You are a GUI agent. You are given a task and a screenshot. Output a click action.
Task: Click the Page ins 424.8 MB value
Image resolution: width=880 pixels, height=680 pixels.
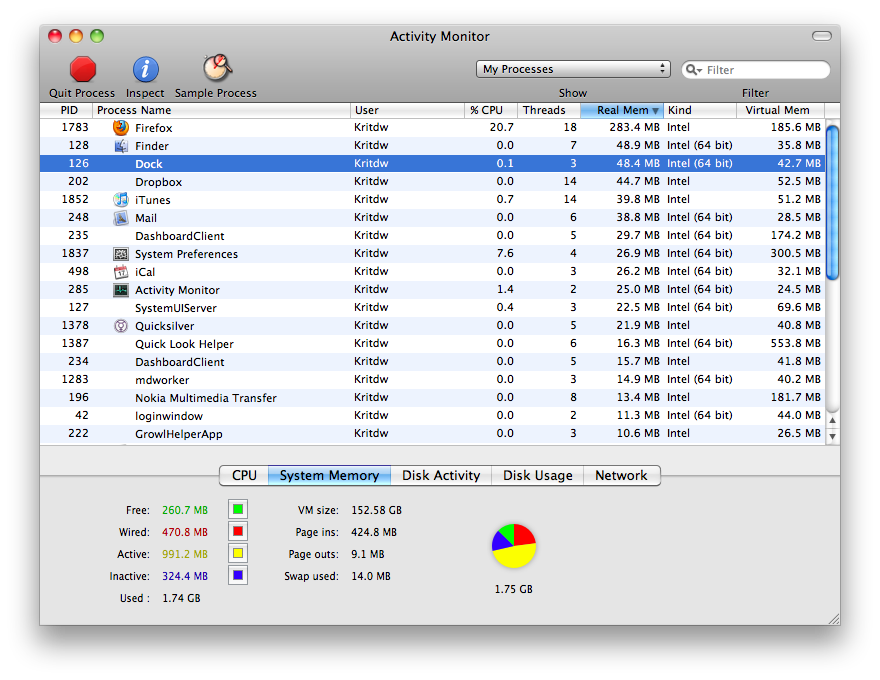tap(374, 532)
